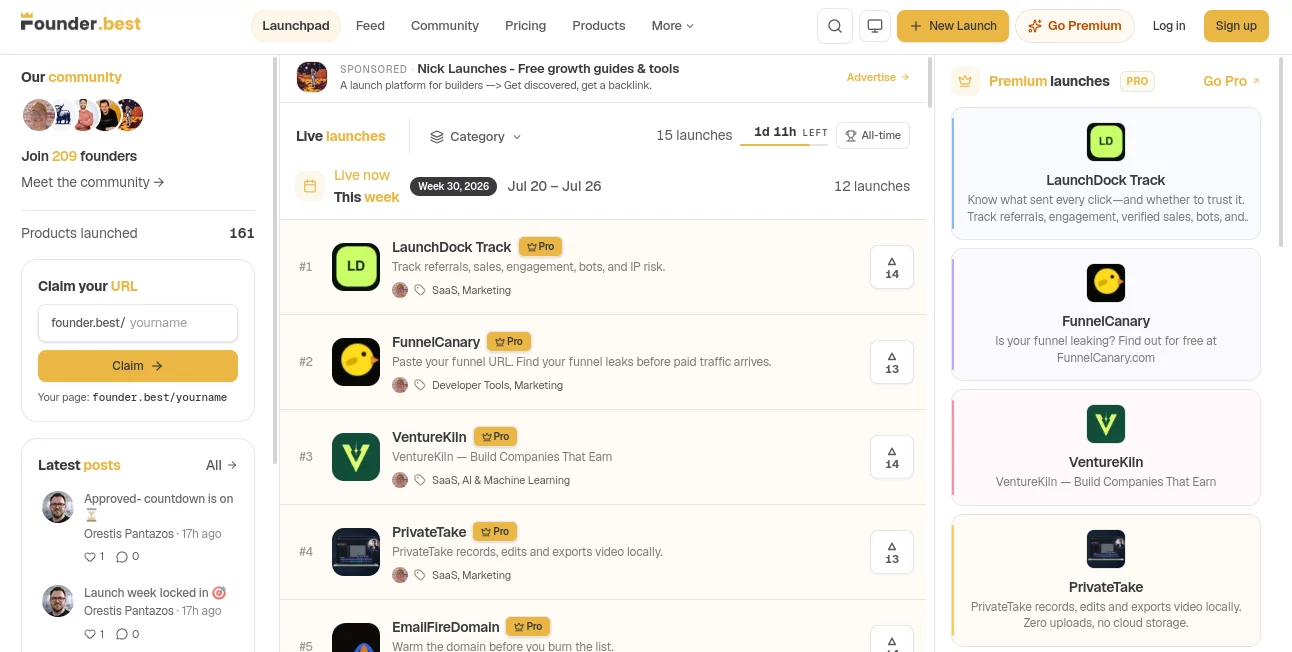1292x652 pixels.
Task: Click 'SaaS, AI & Machine Learning' tags
Action: pos(501,480)
